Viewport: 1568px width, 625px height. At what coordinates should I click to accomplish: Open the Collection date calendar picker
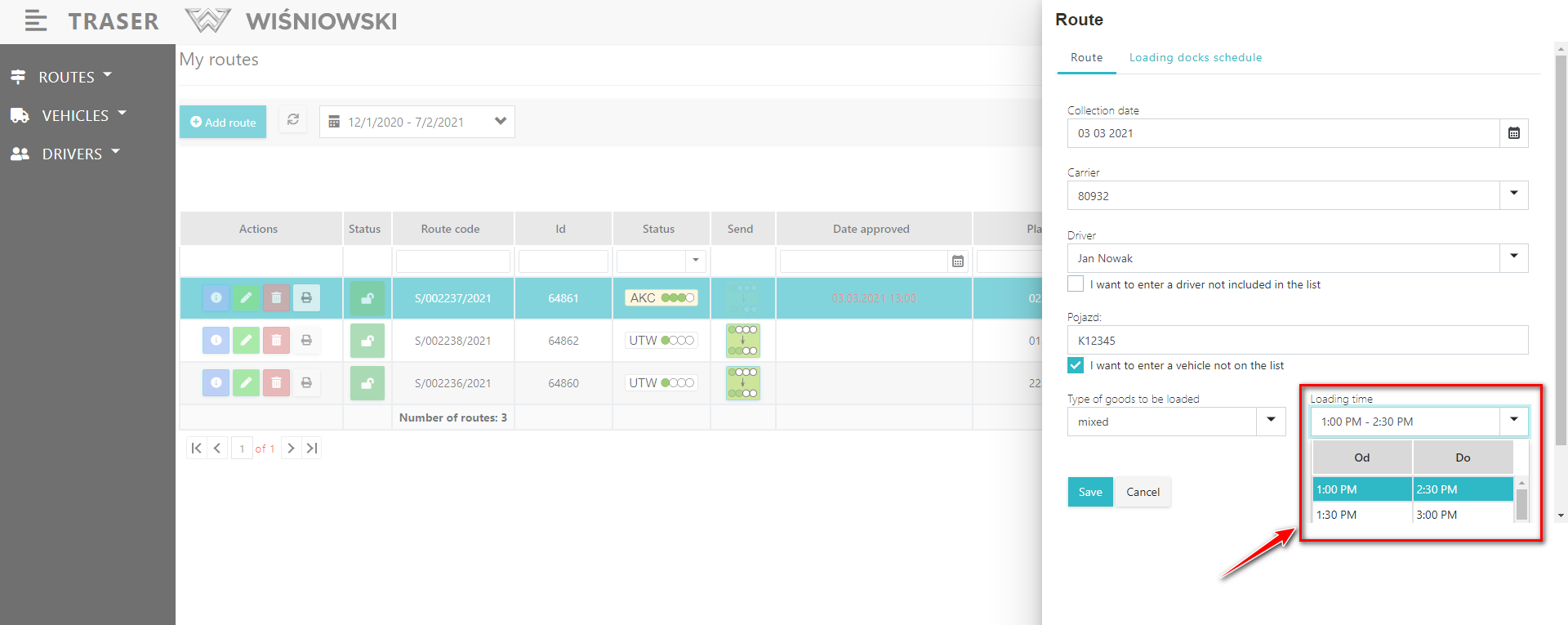click(1513, 133)
